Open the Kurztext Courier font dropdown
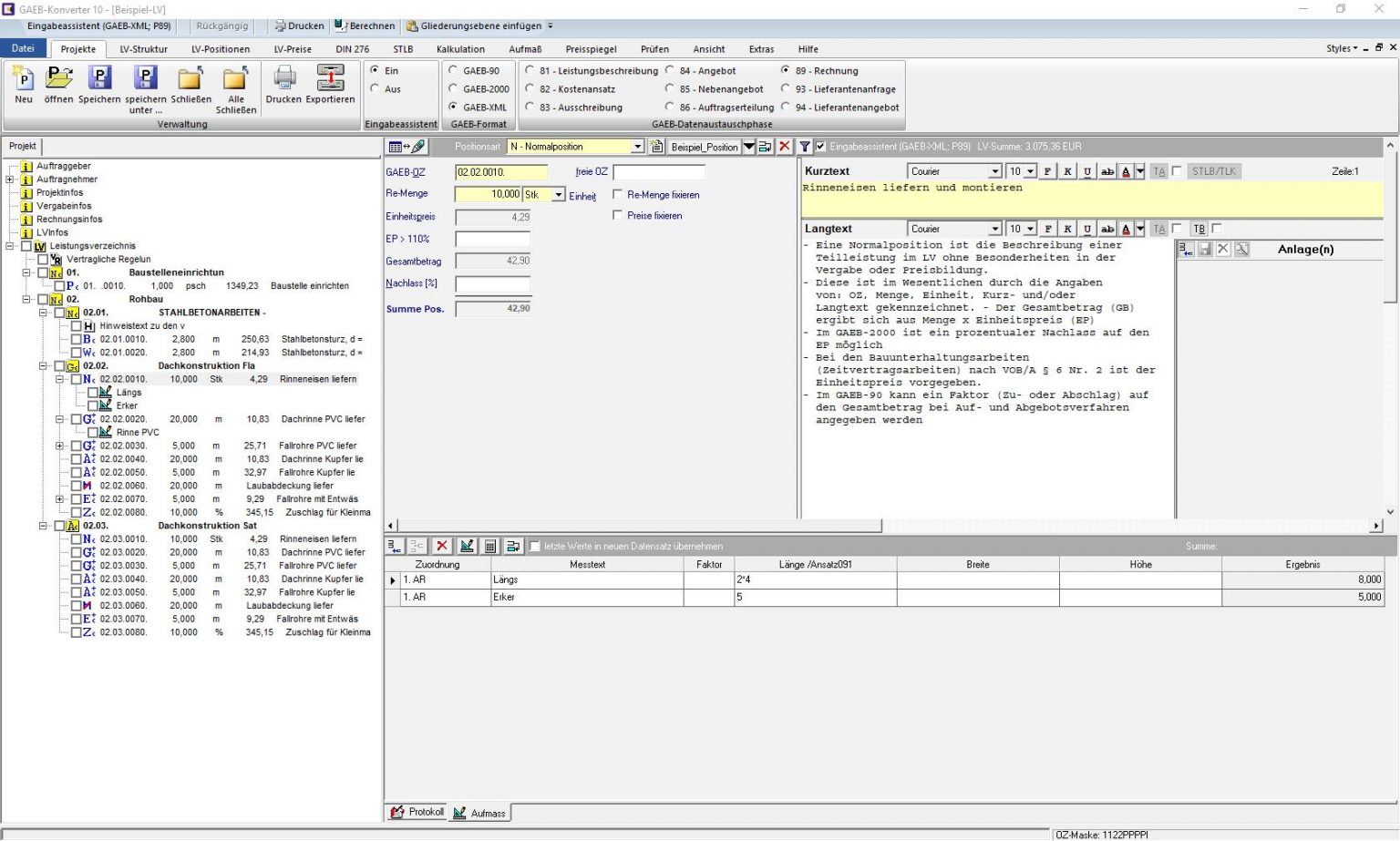The image size is (1400, 841). tap(995, 171)
